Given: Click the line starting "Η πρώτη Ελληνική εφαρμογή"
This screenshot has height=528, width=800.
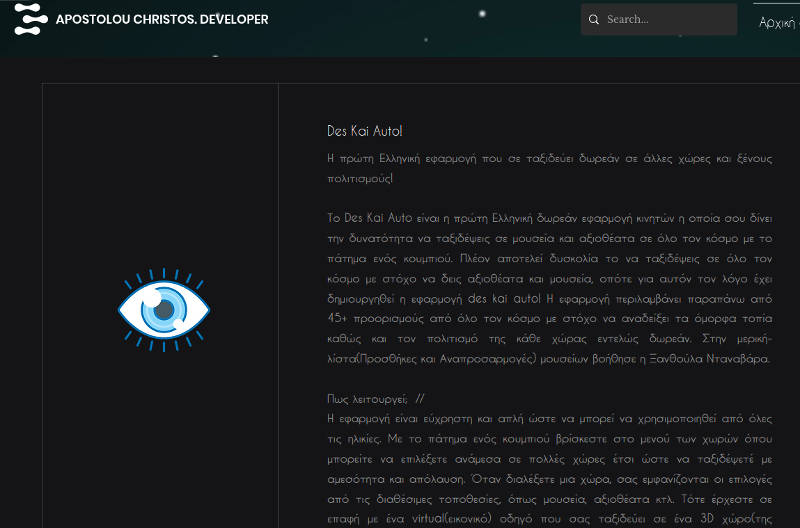Looking at the screenshot, I should click(x=549, y=159).
